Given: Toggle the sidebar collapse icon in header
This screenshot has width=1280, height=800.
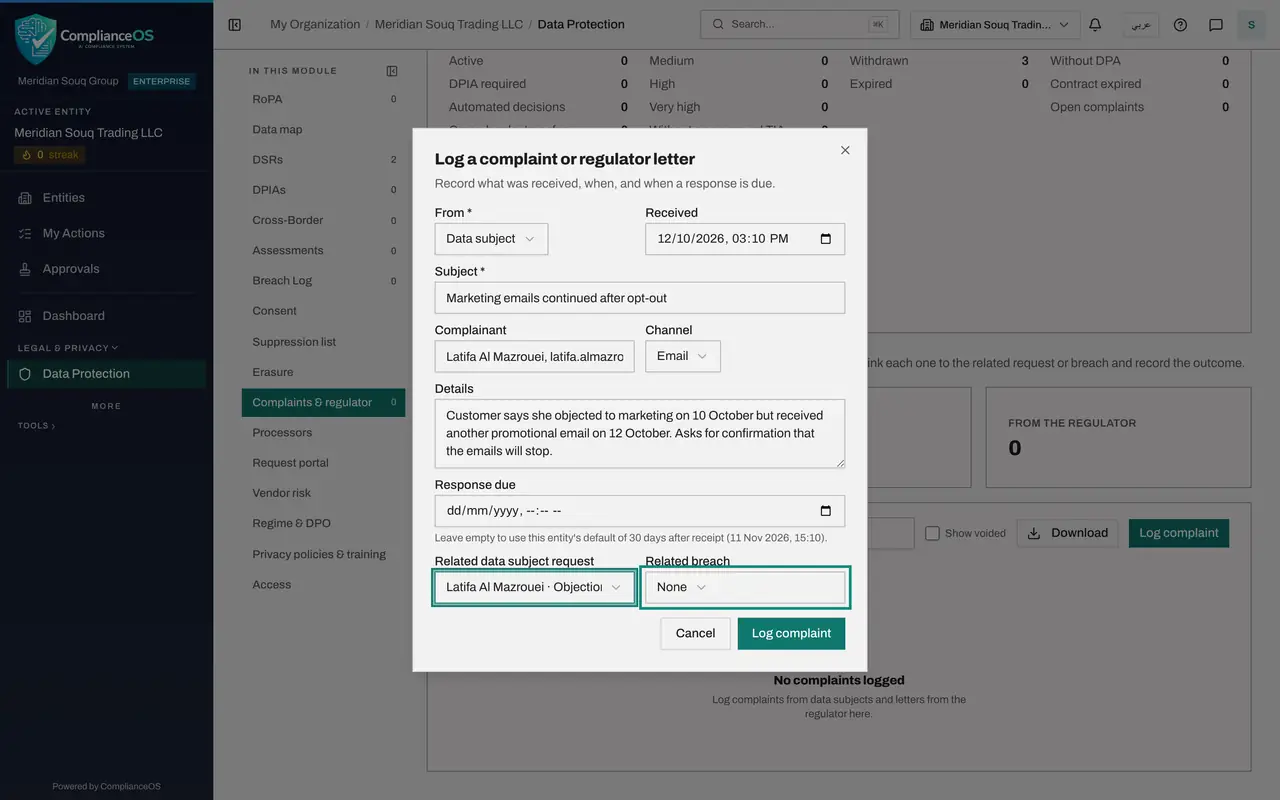Looking at the screenshot, I should pos(235,25).
